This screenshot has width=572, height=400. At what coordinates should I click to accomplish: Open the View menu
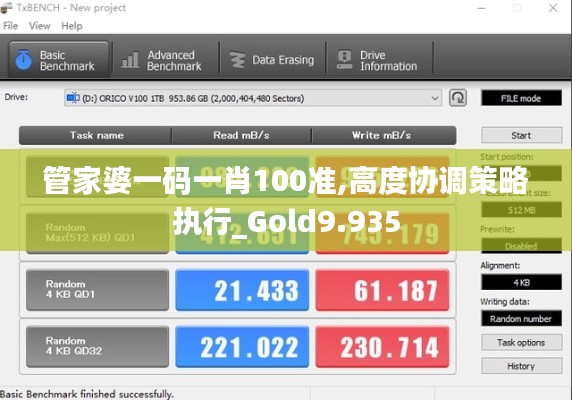tap(39, 26)
